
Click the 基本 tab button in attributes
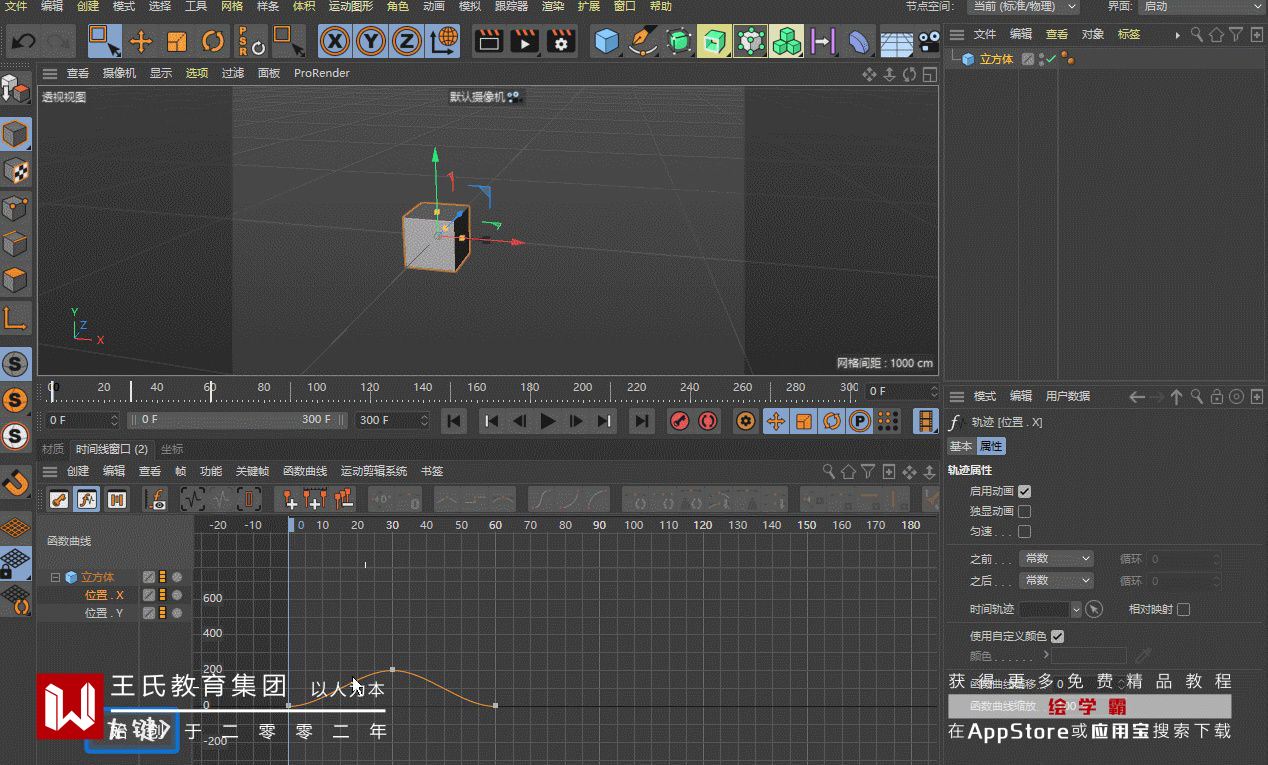pos(961,446)
